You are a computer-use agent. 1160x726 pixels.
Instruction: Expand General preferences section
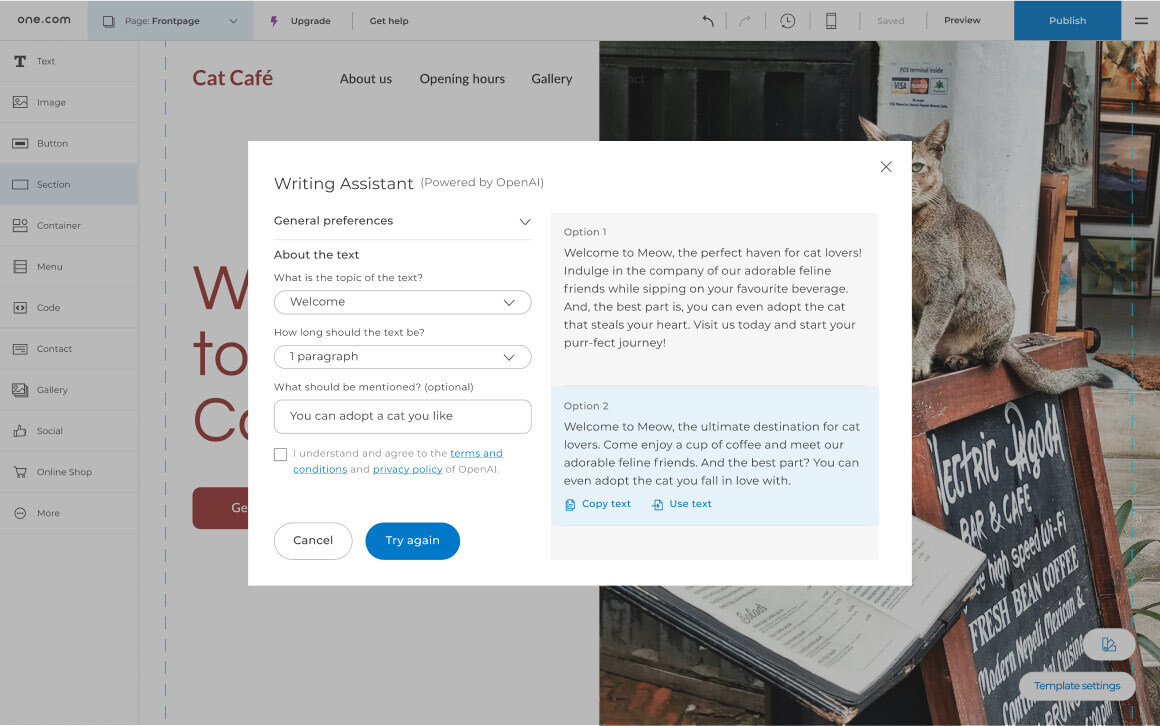pyautogui.click(x=402, y=221)
